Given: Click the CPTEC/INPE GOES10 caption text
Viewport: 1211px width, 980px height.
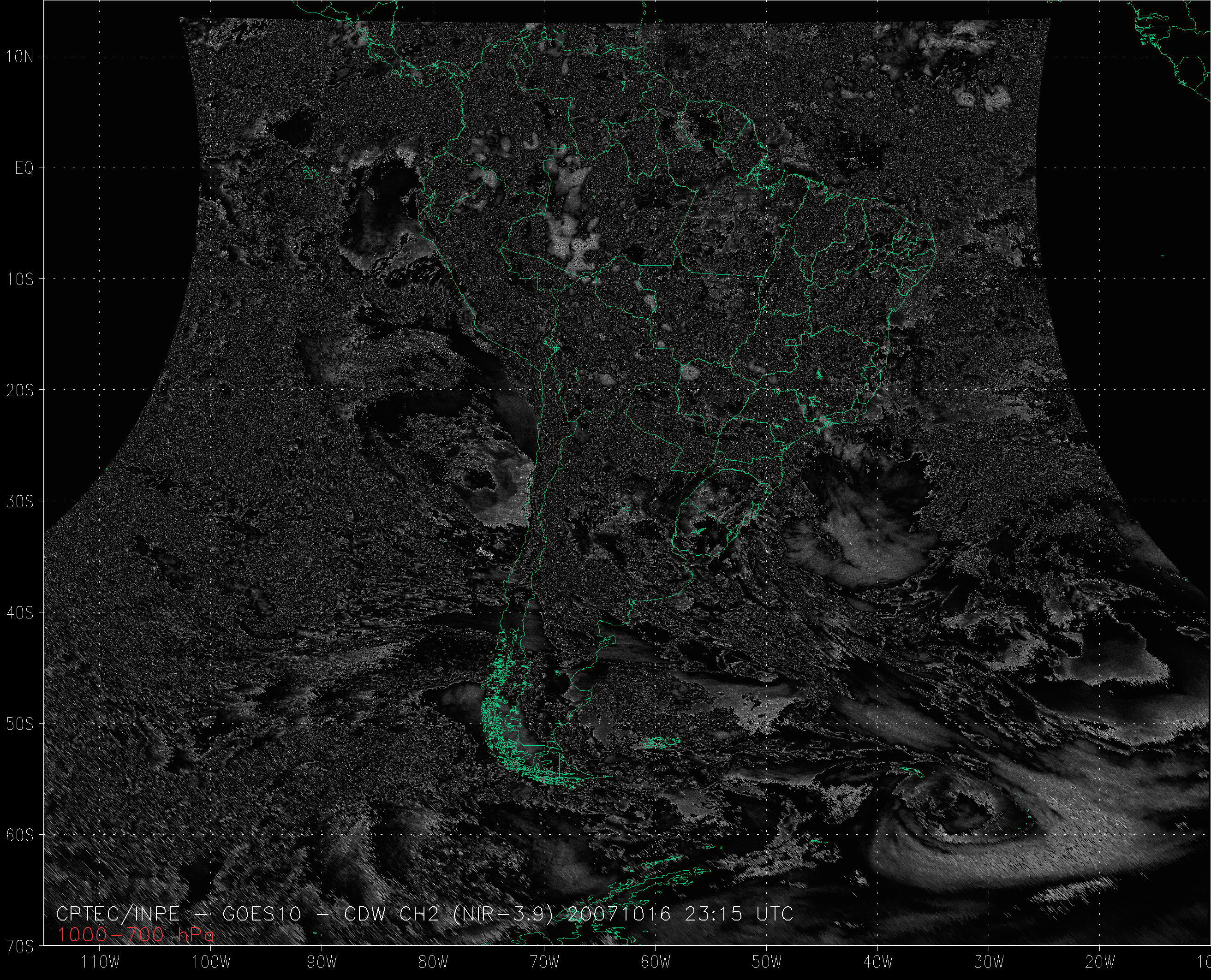Looking at the screenshot, I should pos(424,914).
